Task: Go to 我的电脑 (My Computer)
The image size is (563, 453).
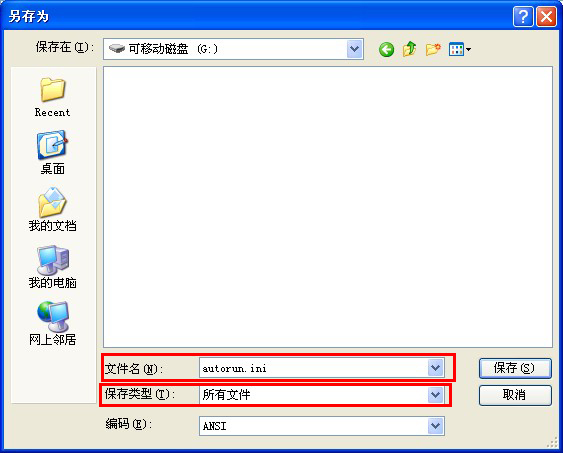Action: (52, 267)
